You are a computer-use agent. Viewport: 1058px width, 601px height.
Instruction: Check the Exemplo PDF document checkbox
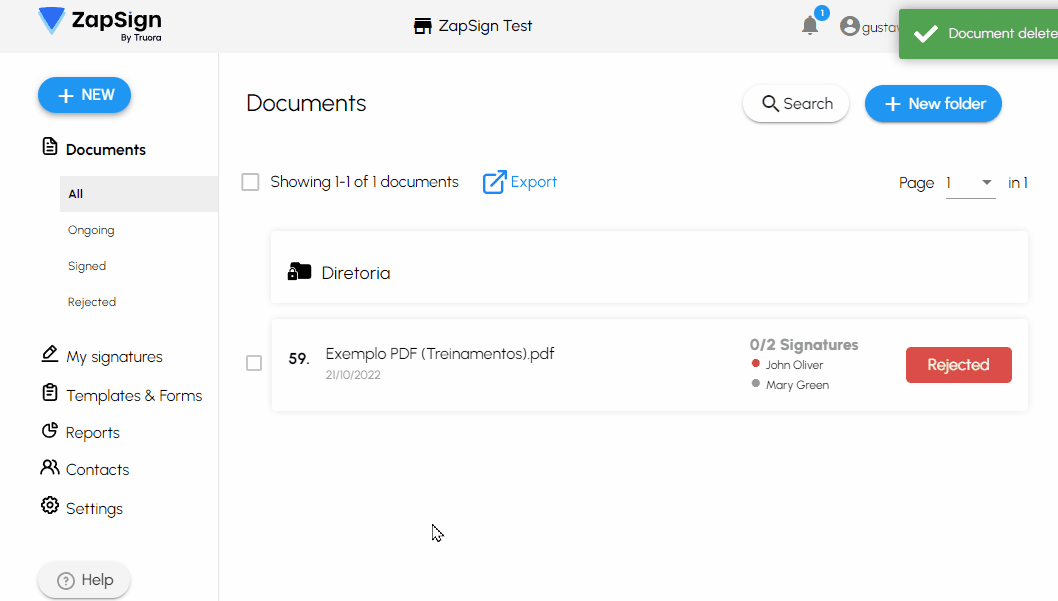(x=253, y=363)
